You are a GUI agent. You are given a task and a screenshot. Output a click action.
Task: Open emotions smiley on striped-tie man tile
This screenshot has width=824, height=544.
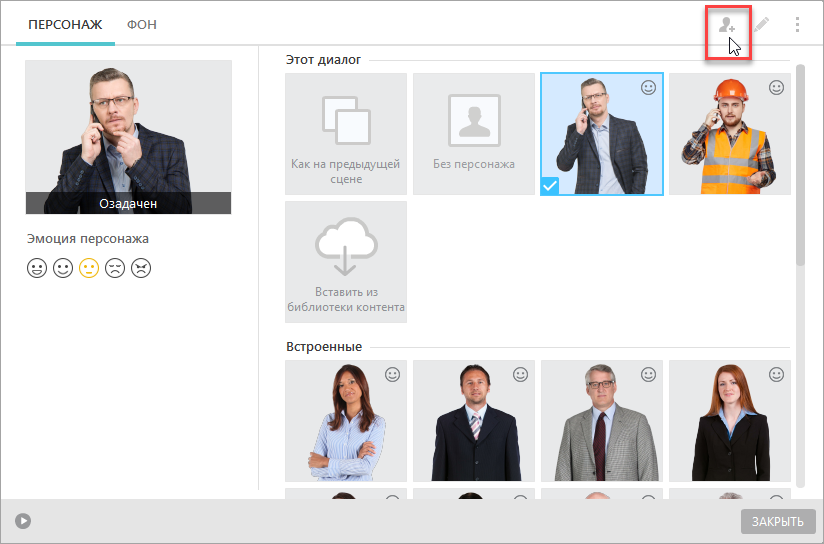521,374
